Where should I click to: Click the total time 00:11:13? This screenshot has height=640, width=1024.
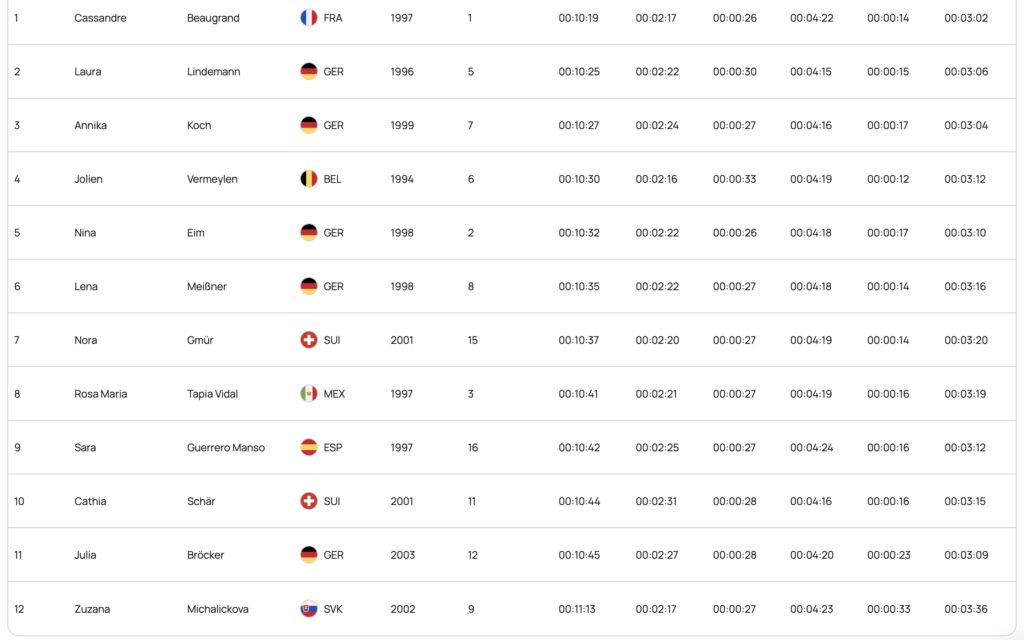pyautogui.click(x=578, y=609)
